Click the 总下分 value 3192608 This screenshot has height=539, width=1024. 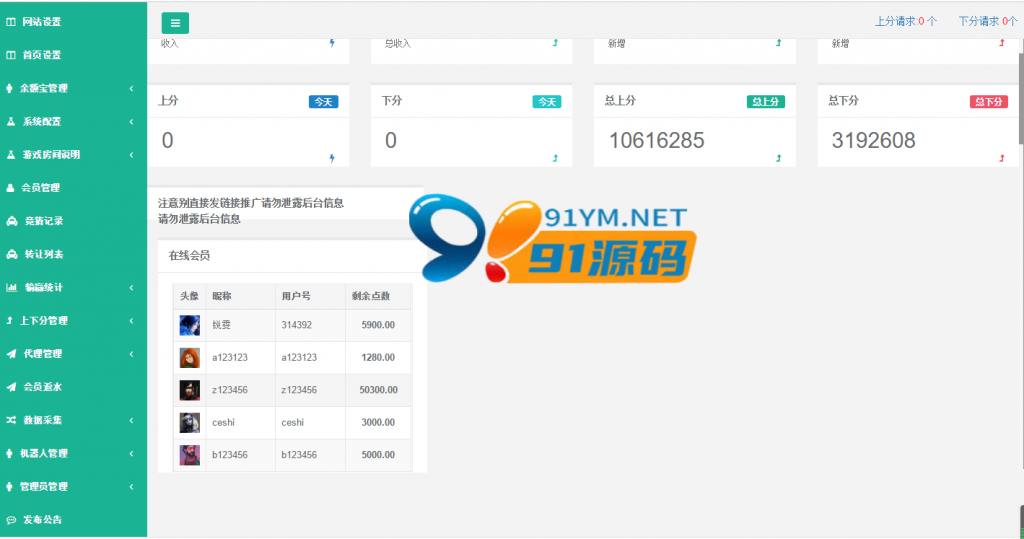873,140
